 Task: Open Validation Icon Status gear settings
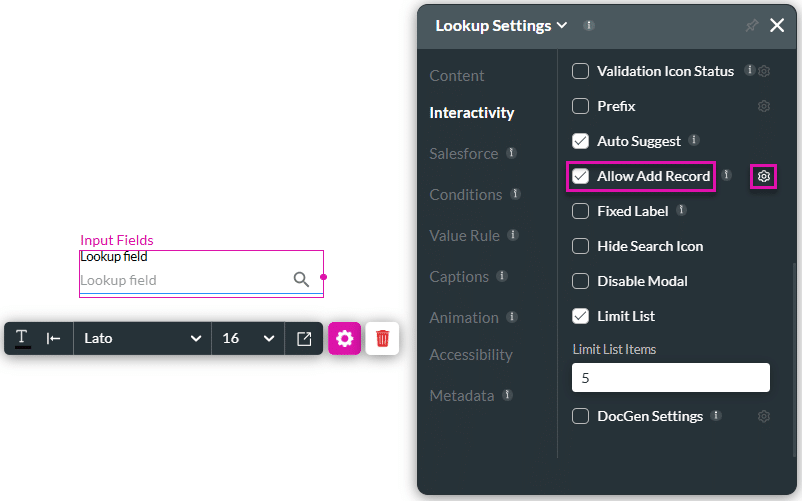pyautogui.click(x=764, y=71)
